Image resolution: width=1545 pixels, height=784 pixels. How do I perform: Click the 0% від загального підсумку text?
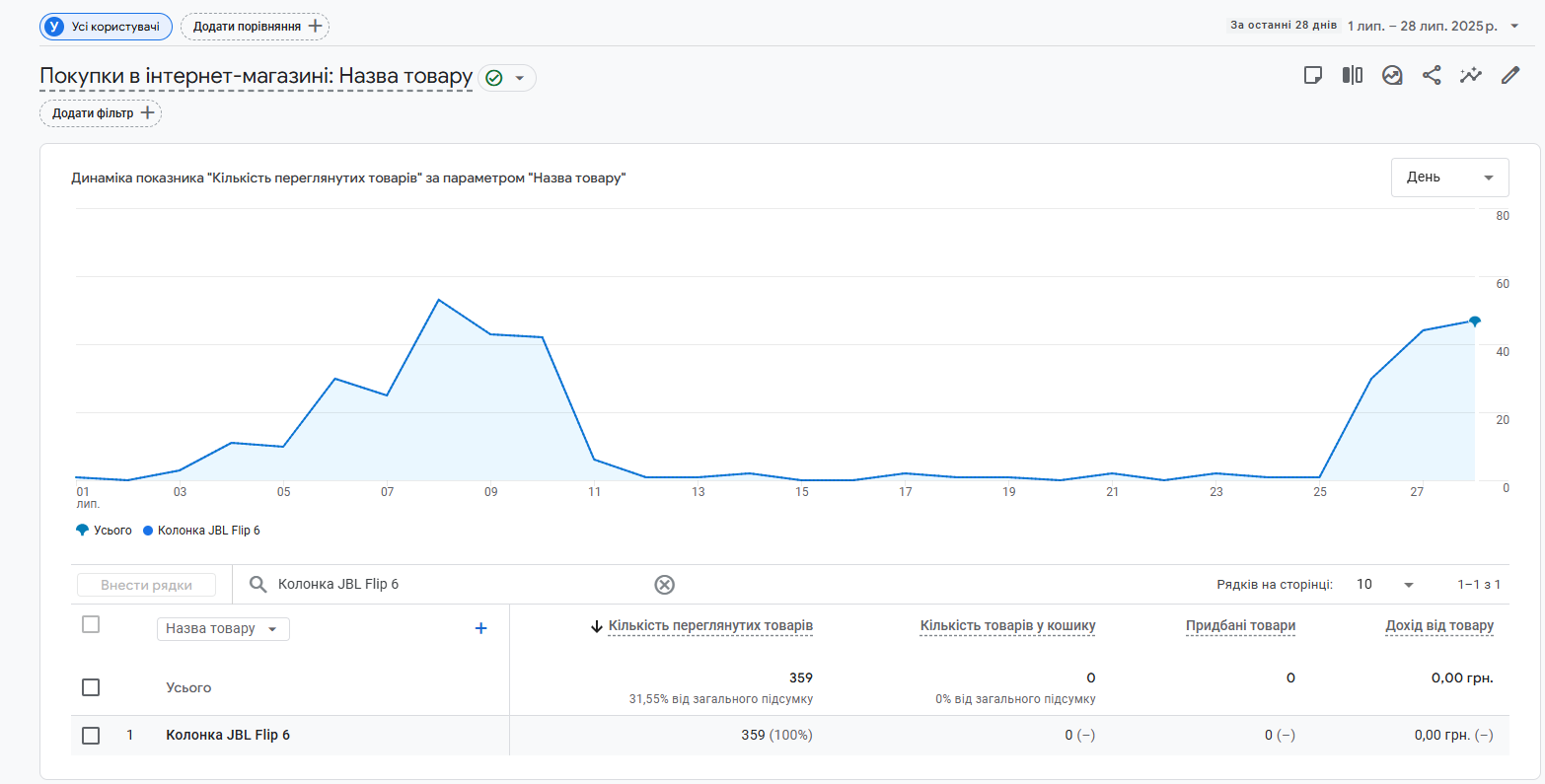1015,699
